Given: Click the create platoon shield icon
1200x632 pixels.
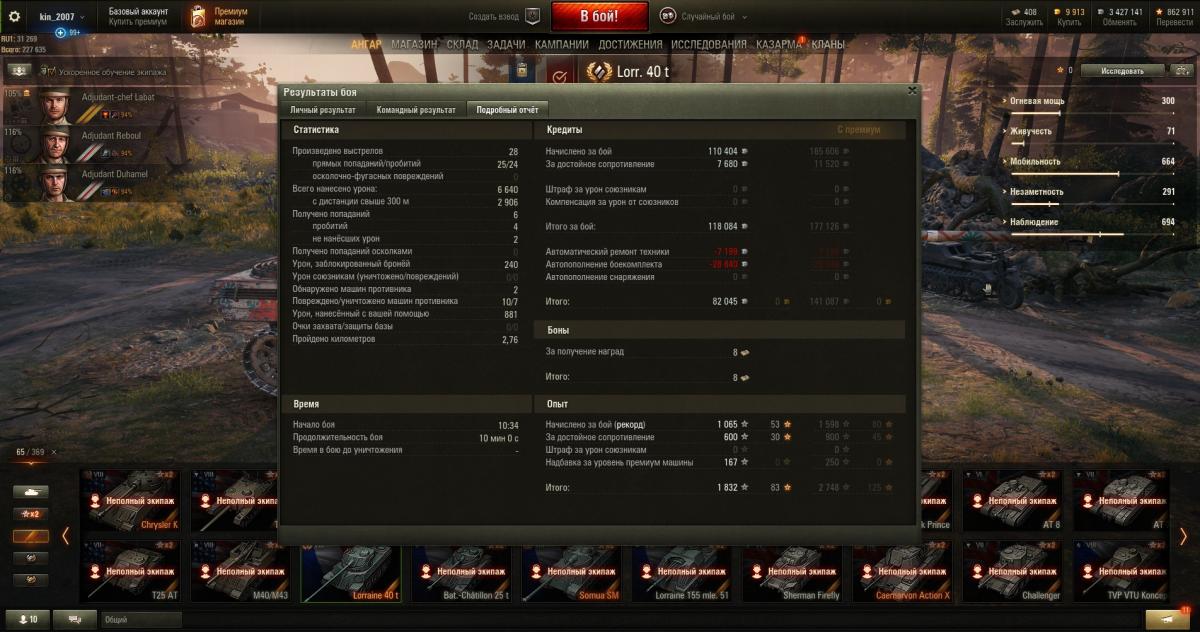Looking at the screenshot, I should point(533,16).
